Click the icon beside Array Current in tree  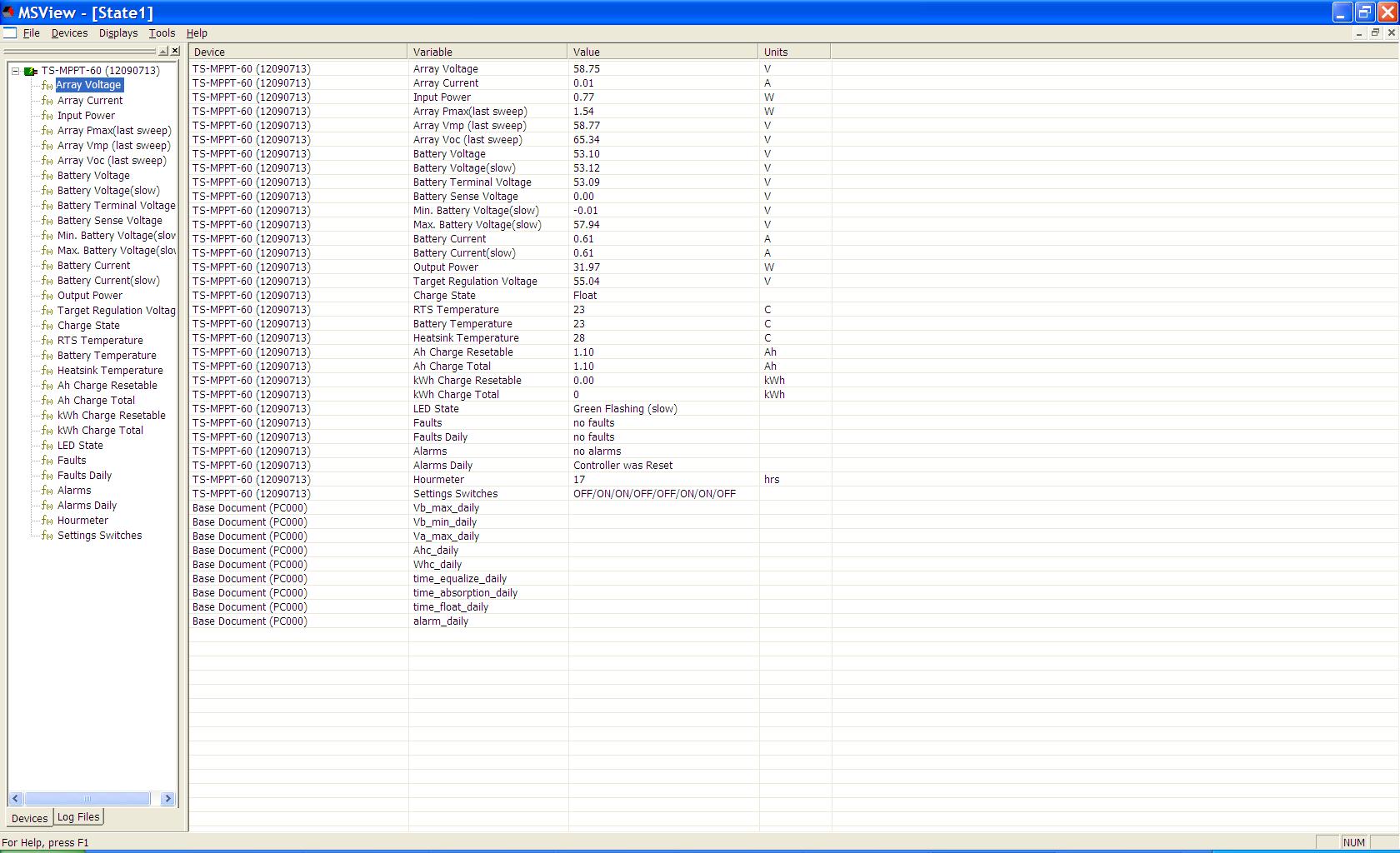pos(47,101)
